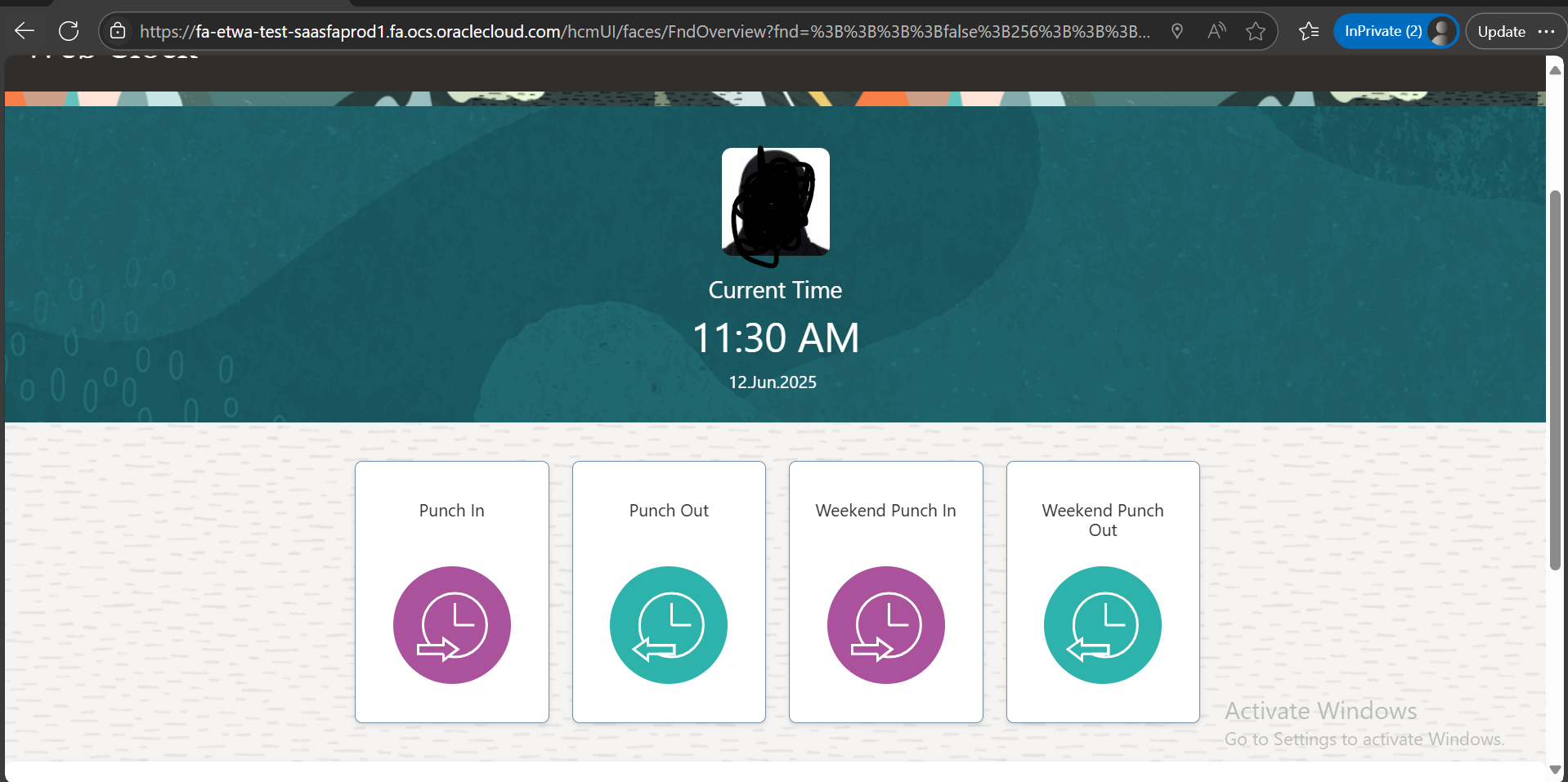Click the scrollbar down arrow
The width and height of the screenshot is (1568, 782).
pos(1555,769)
